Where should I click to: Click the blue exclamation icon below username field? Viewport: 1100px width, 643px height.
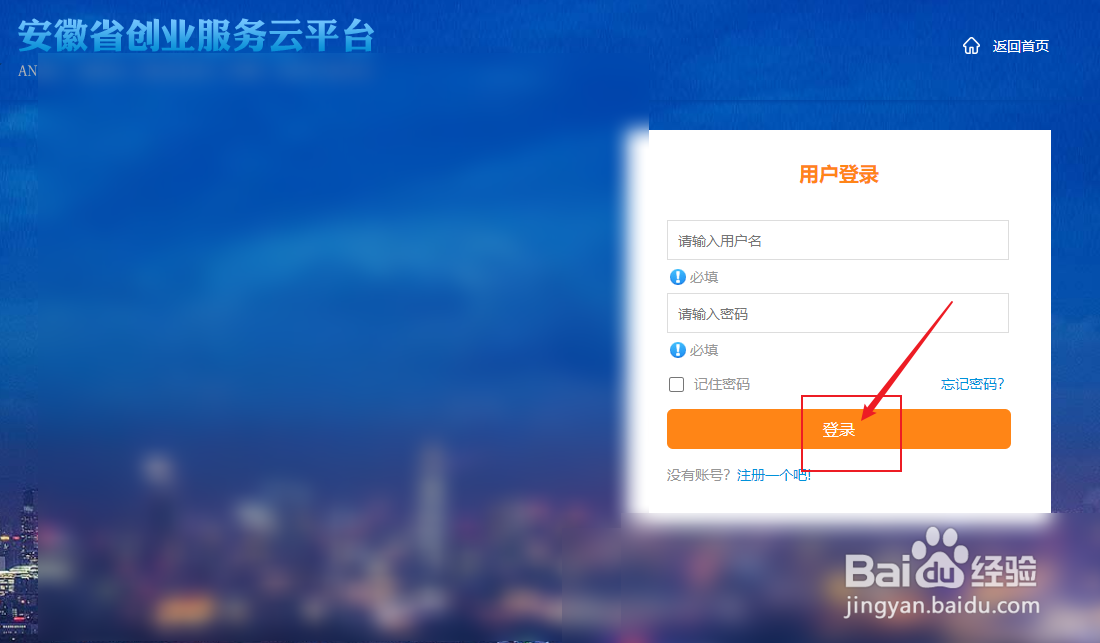677,277
